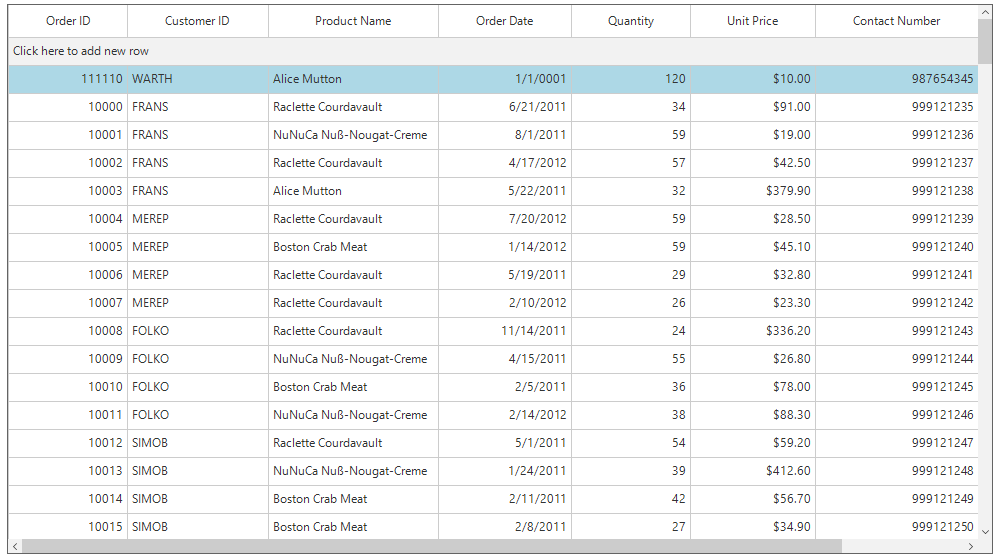Click contact number 987654345
999x557 pixels.
click(896, 79)
